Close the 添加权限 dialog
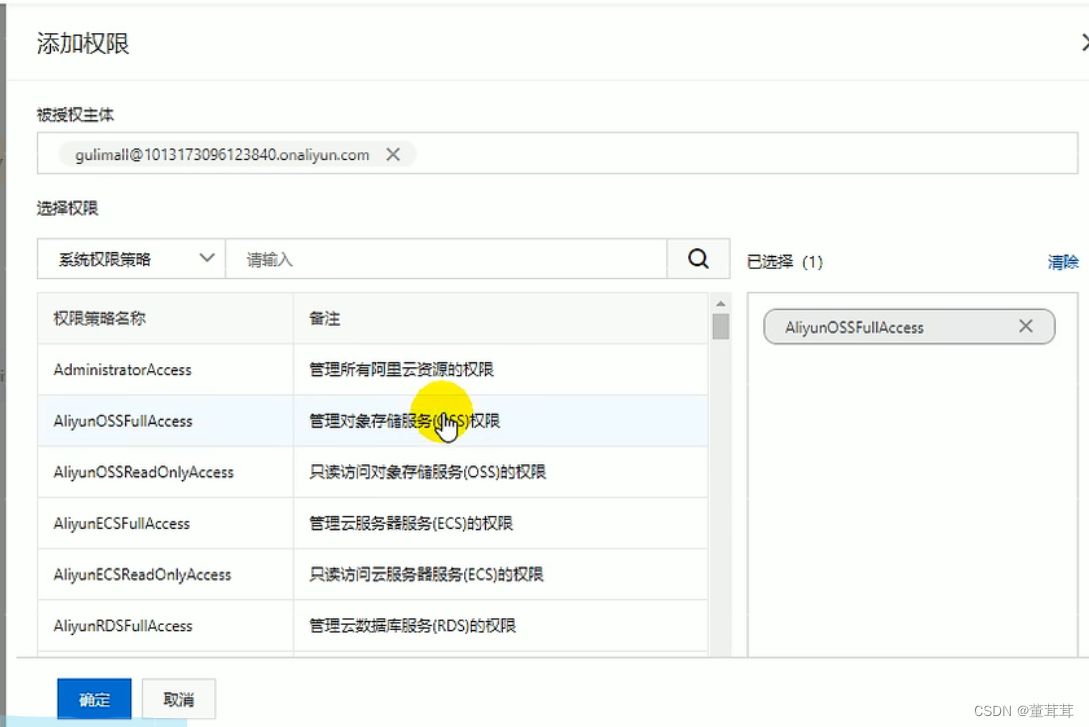The image size is (1089, 727). coord(1085,43)
